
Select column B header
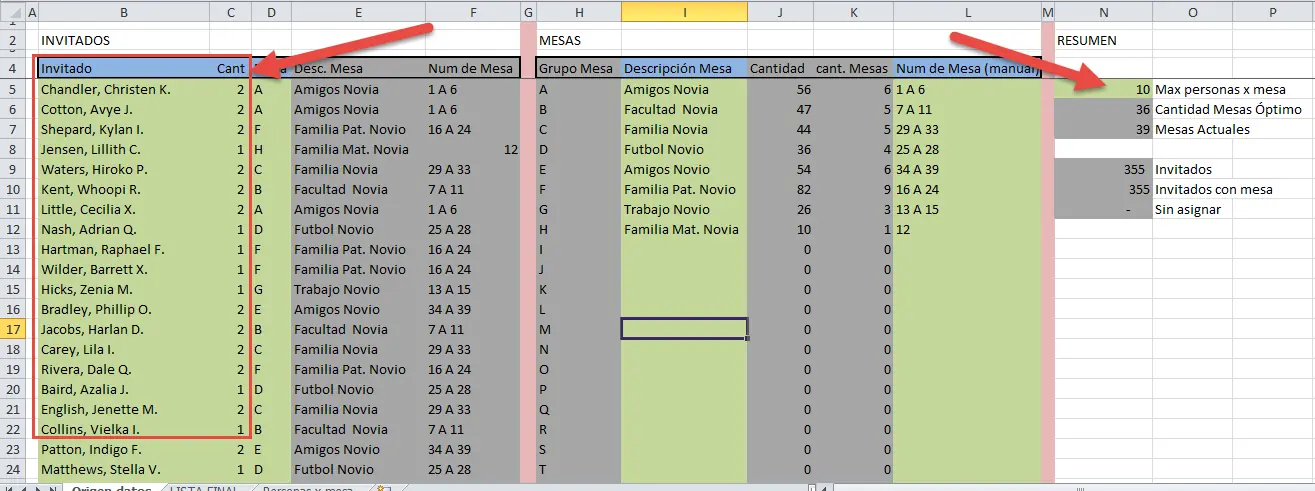[x=123, y=12]
